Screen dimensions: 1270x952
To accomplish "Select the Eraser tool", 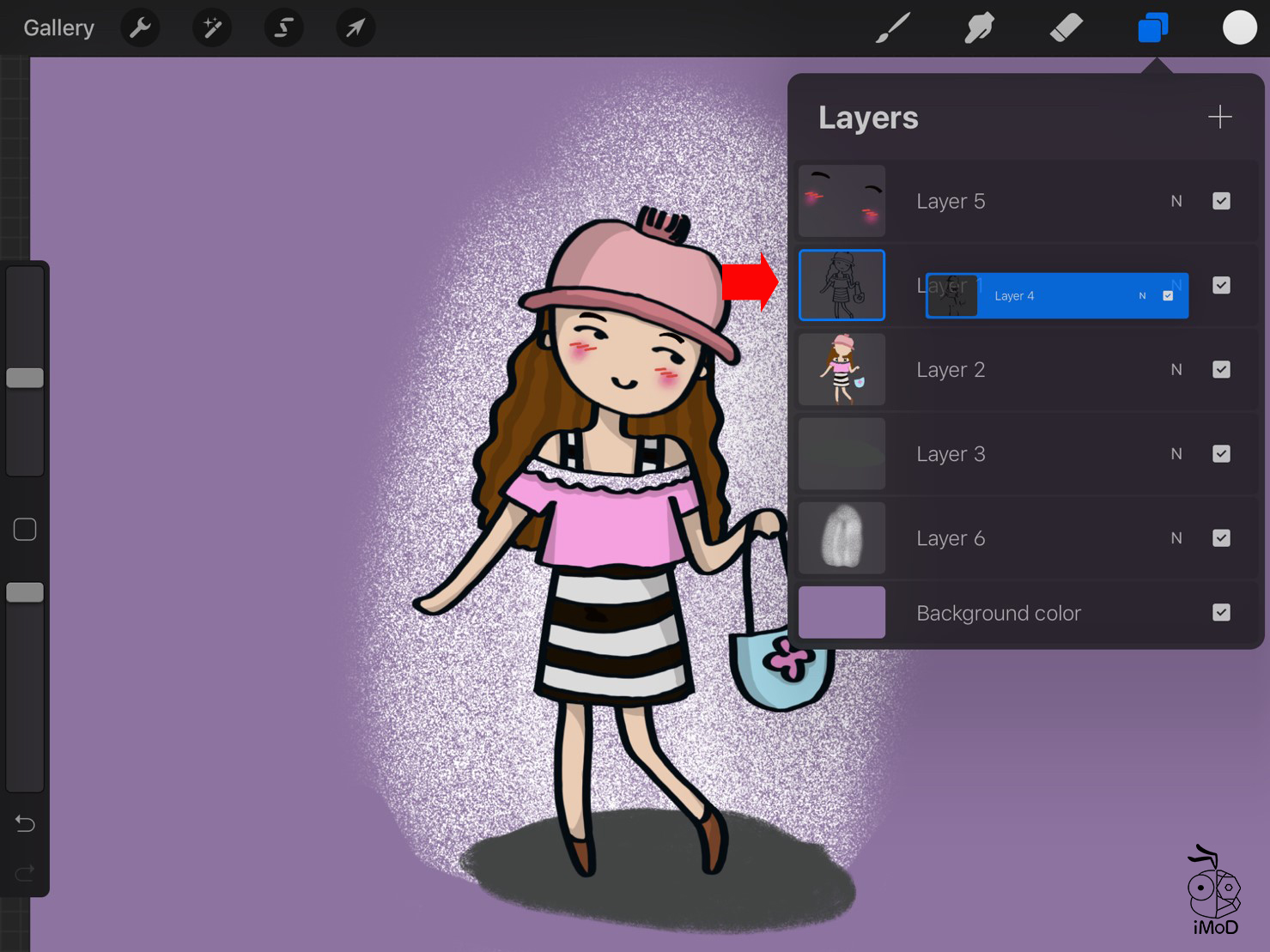I will pyautogui.click(x=1066, y=28).
